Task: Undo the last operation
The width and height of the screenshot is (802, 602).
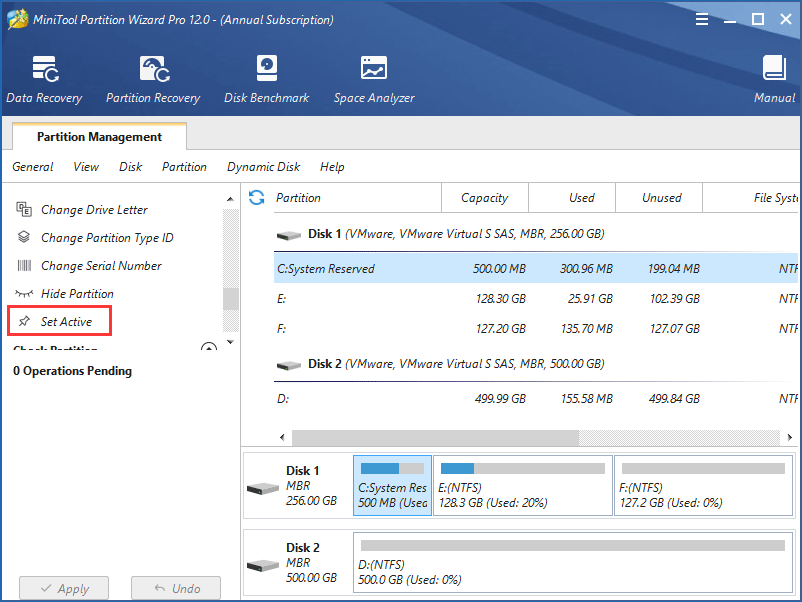Action: [176, 588]
